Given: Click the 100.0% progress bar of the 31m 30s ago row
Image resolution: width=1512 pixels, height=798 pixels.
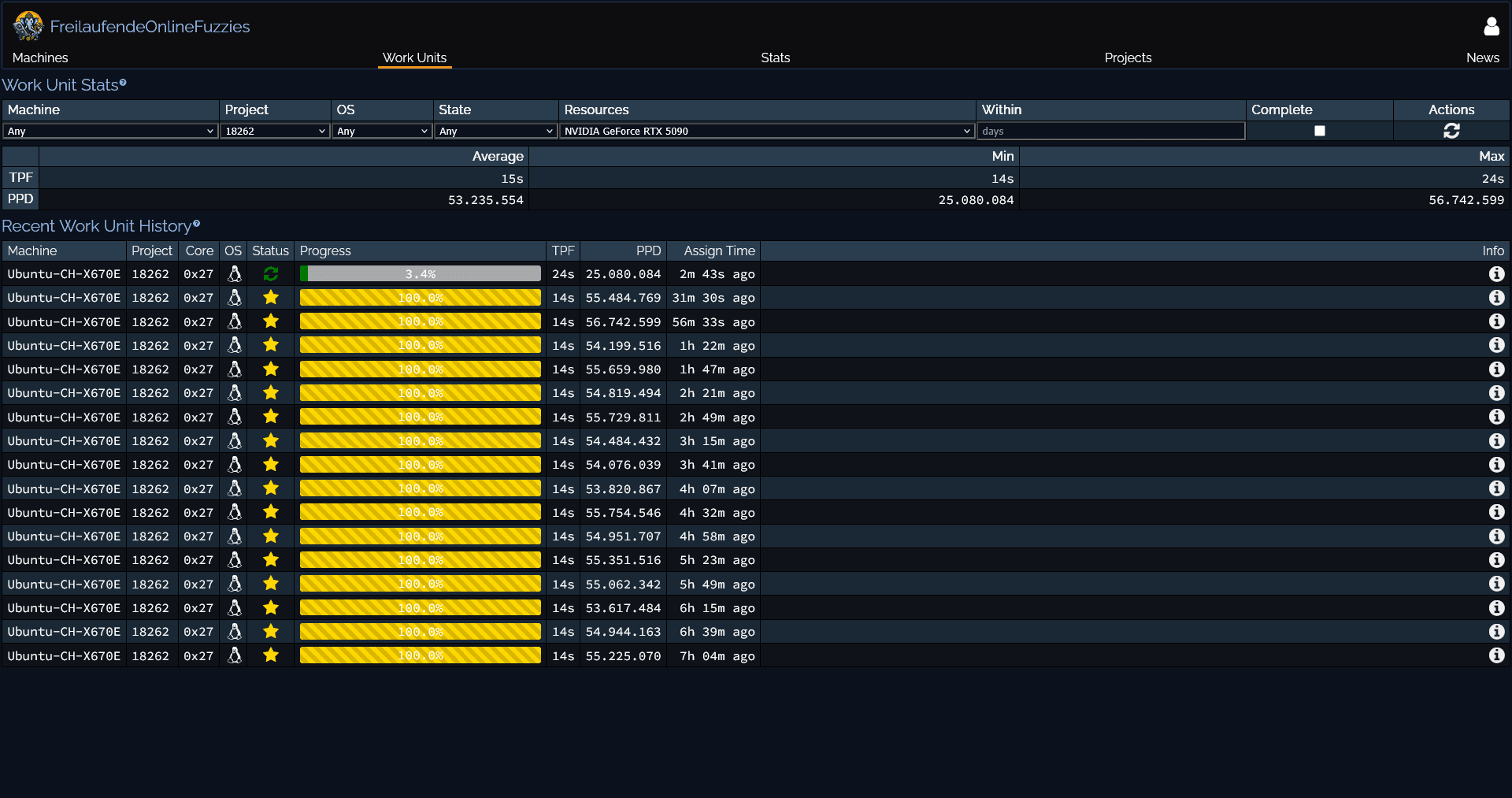Looking at the screenshot, I should (421, 298).
